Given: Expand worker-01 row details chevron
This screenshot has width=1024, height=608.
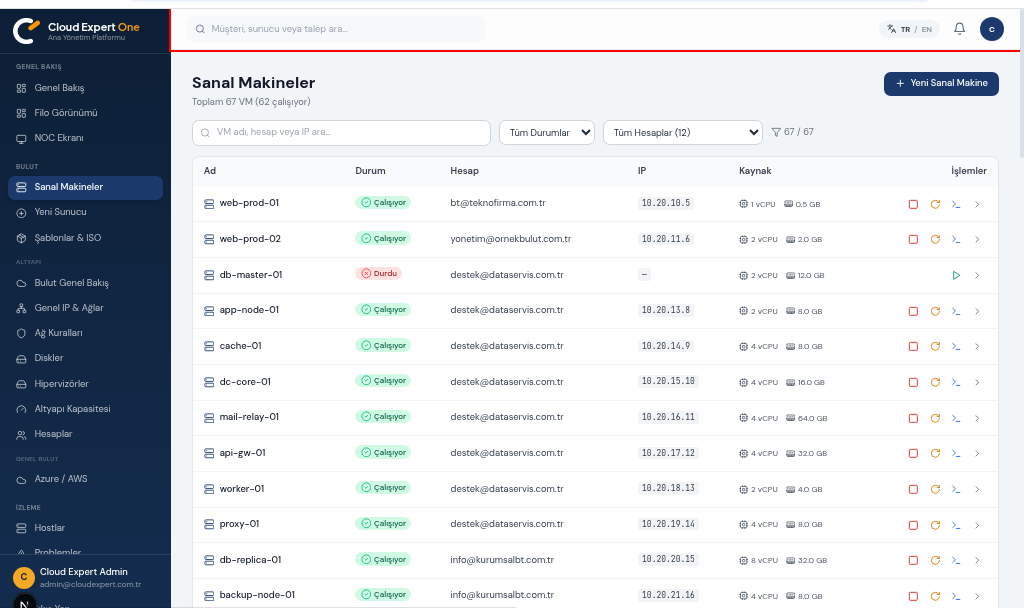Looking at the screenshot, I should 977,489.
